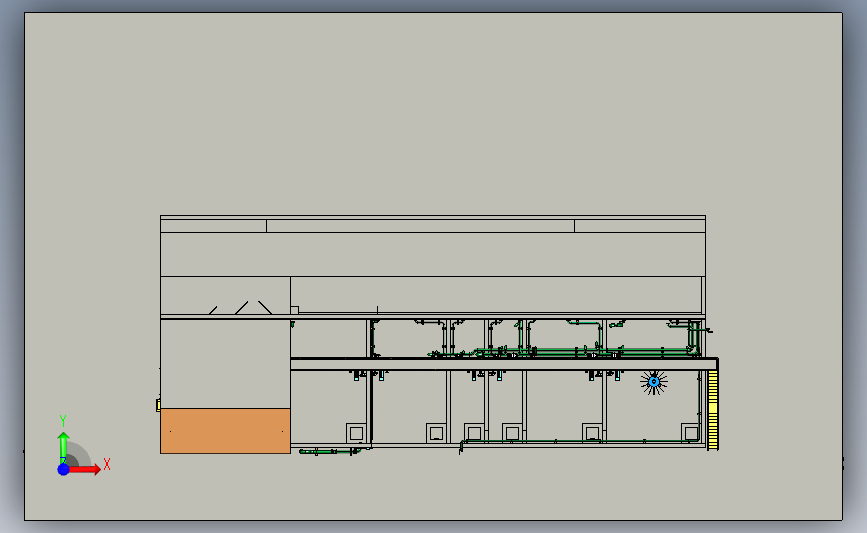
Task: Select the orange filled rectangle
Action: tap(225, 431)
